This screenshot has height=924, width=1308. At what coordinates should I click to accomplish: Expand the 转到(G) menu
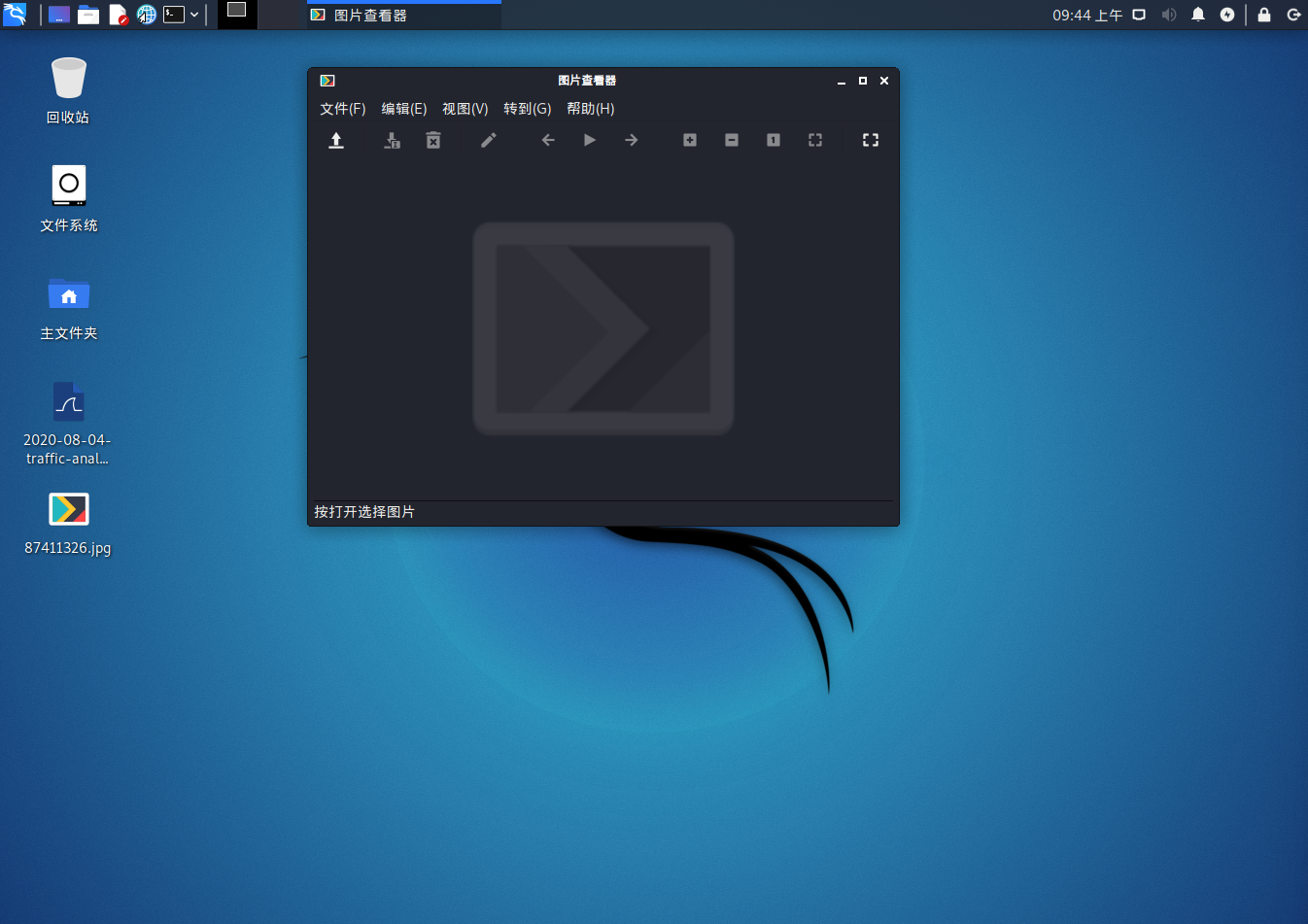pos(528,109)
